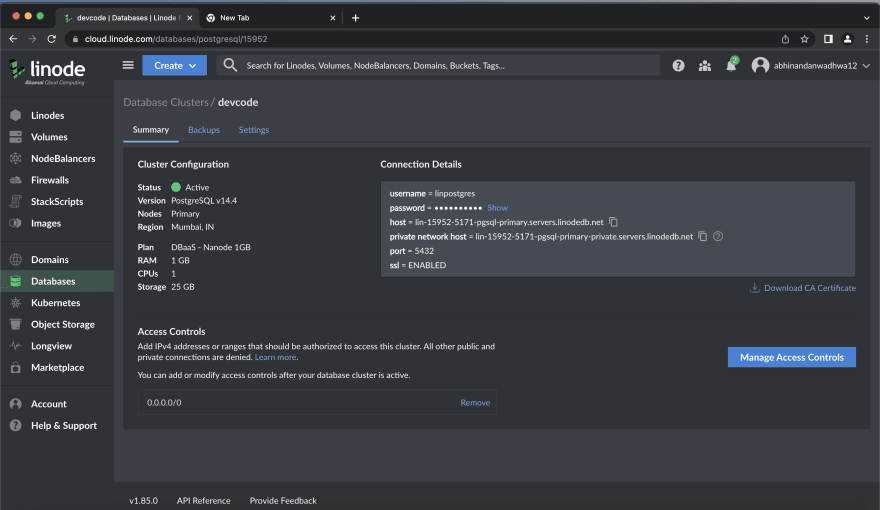The image size is (880, 510).
Task: Show the database password
Action: (497, 208)
